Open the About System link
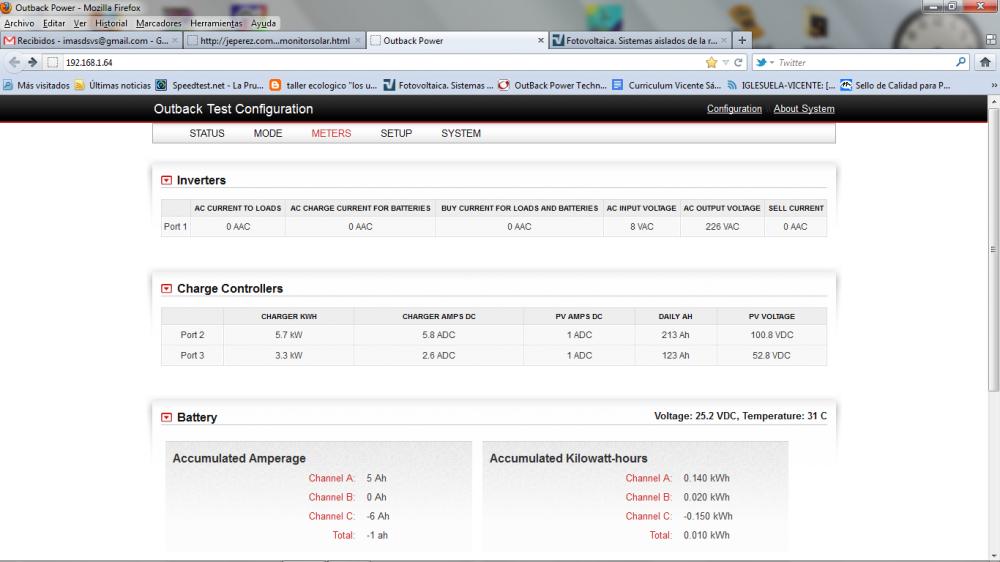The width and height of the screenshot is (1000, 562). click(x=804, y=108)
